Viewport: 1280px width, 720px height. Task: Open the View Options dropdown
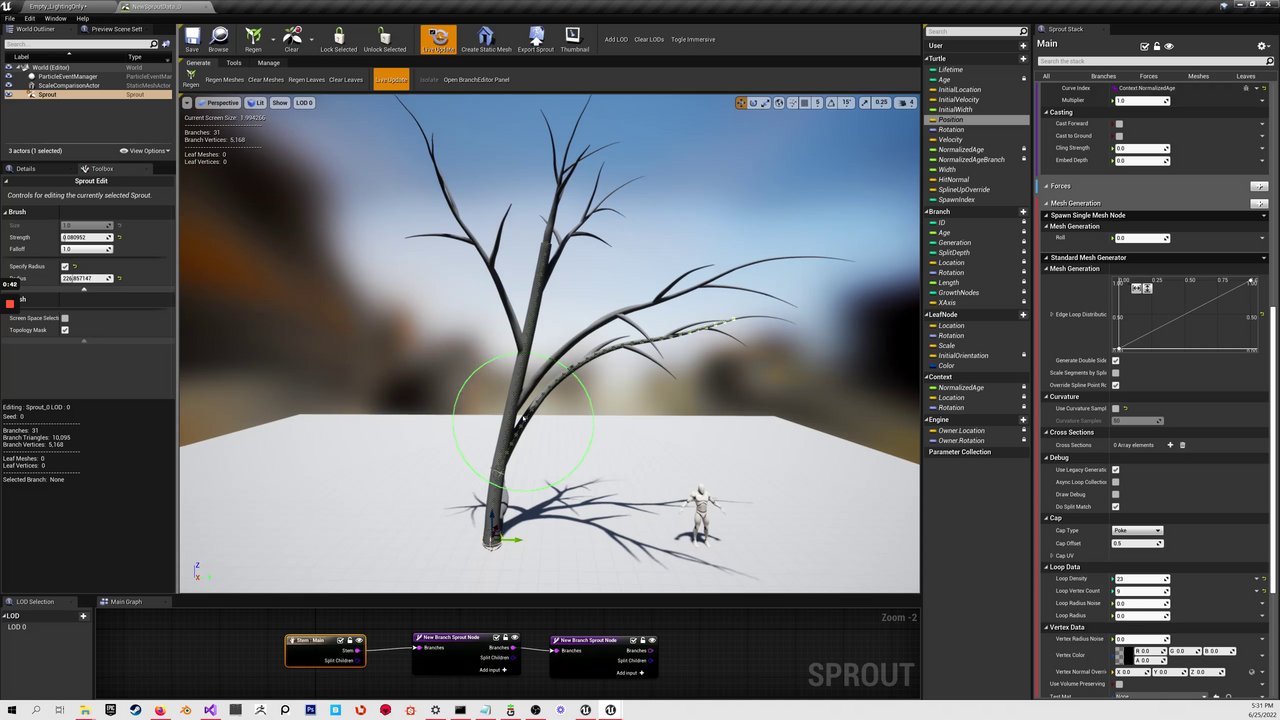(144, 151)
